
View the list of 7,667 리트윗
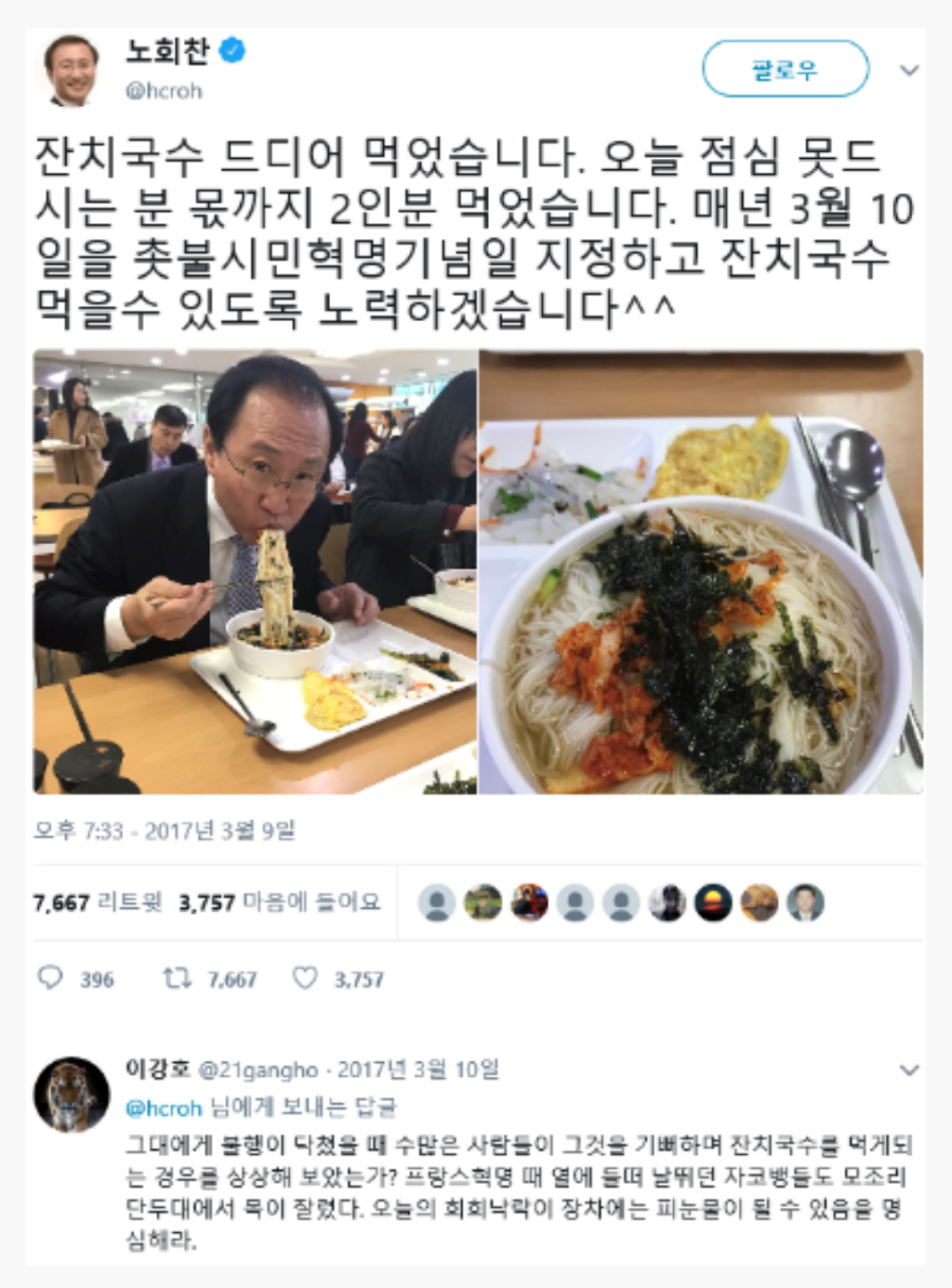98,901
